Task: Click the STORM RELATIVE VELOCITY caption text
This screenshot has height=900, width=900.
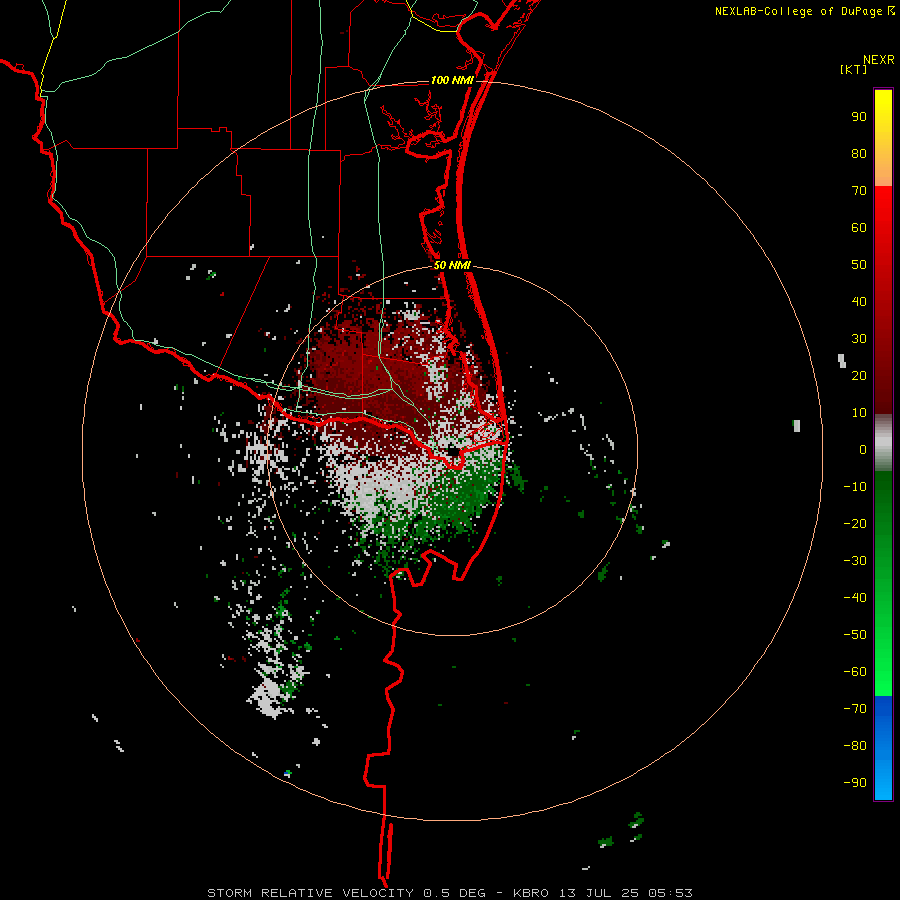Action: pos(311,893)
